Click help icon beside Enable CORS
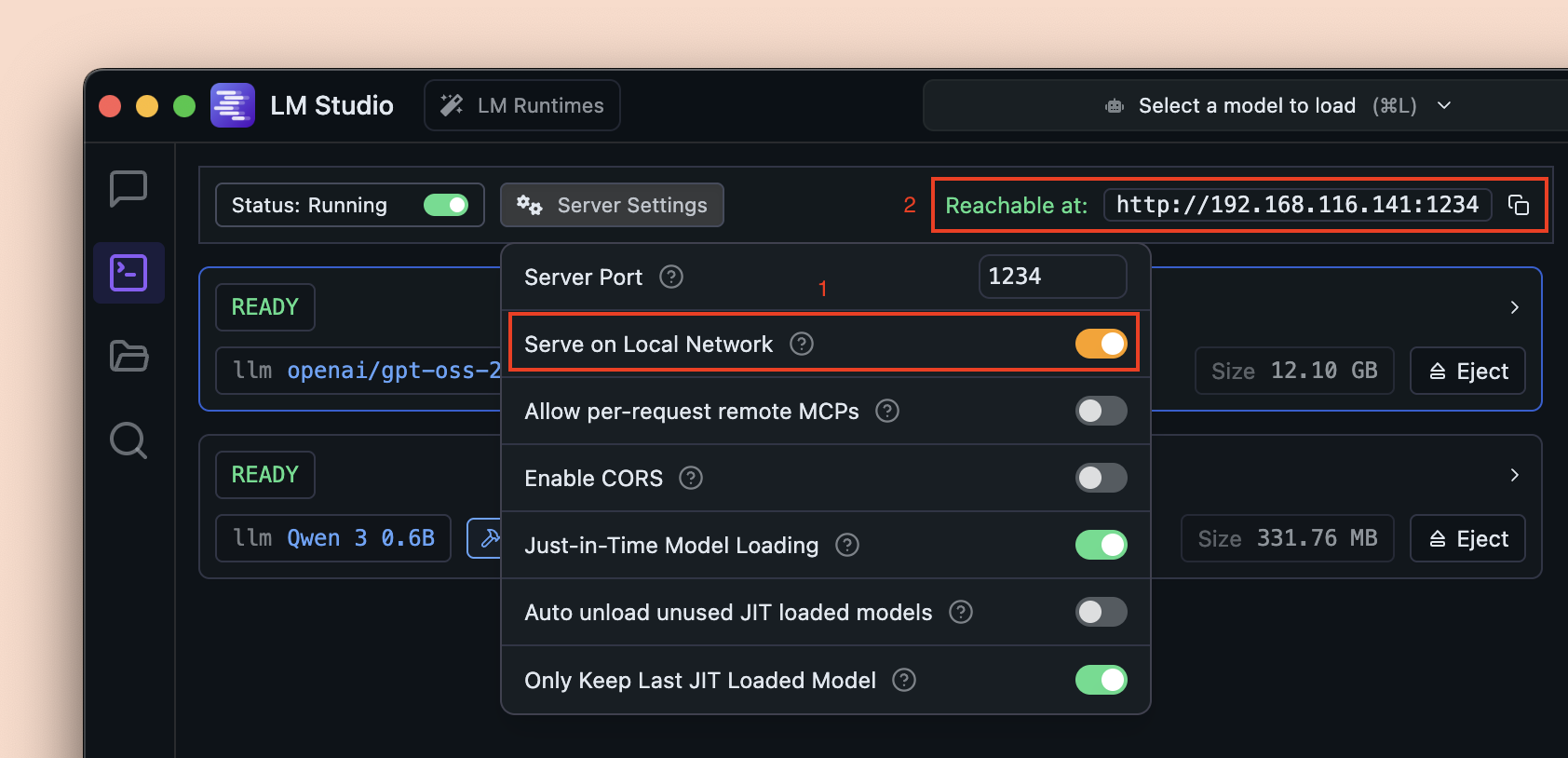Image resolution: width=1568 pixels, height=758 pixels. (x=691, y=478)
